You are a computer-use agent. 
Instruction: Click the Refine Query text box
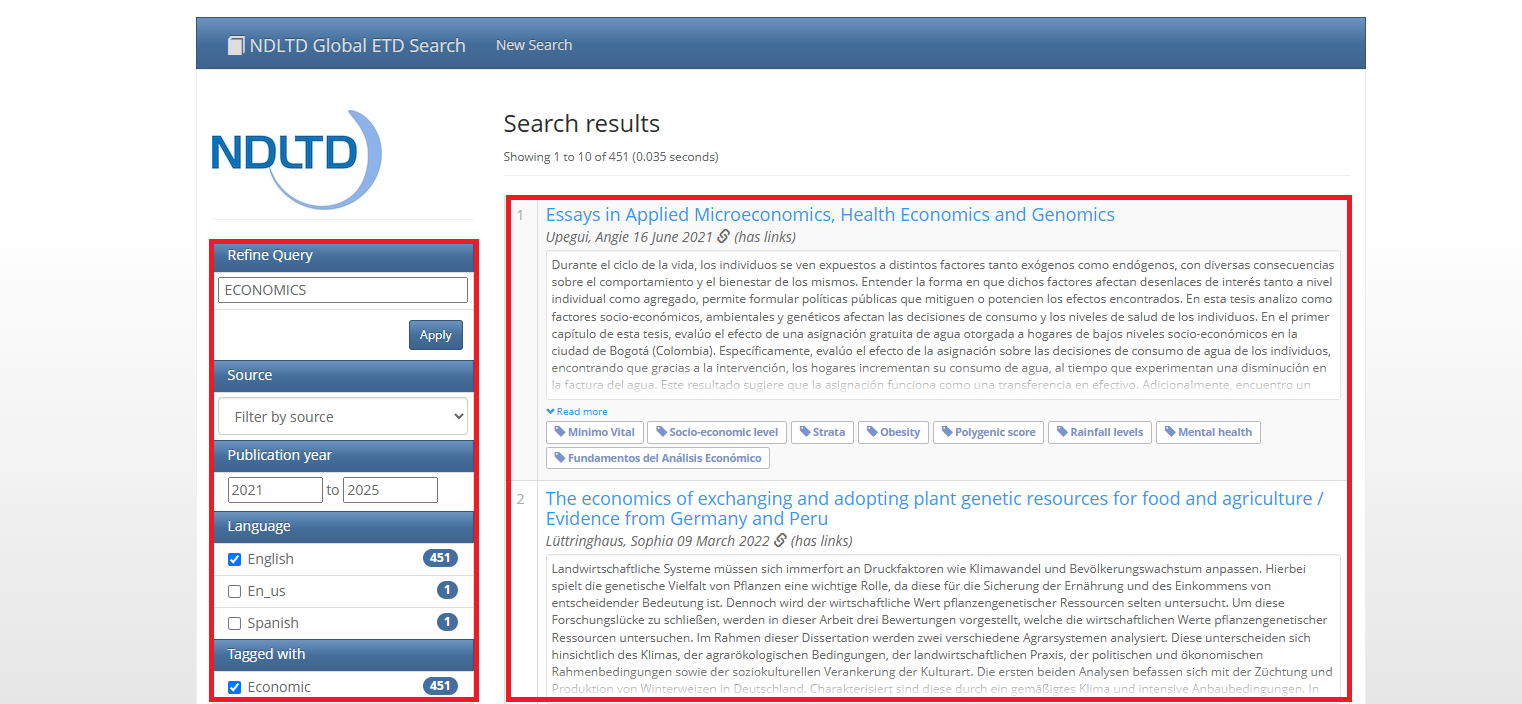343,290
